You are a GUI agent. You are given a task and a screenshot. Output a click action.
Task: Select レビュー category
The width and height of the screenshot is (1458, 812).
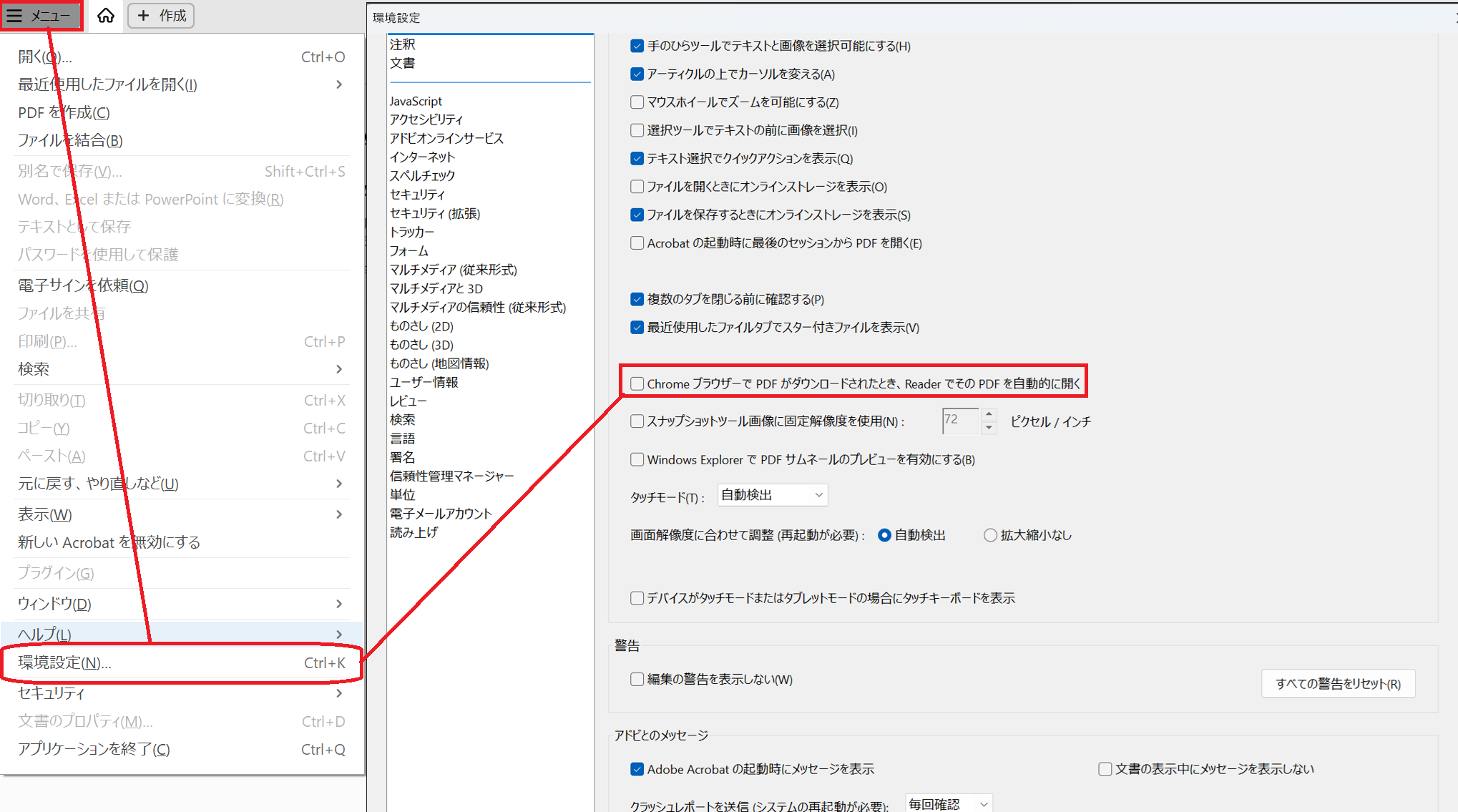point(408,401)
